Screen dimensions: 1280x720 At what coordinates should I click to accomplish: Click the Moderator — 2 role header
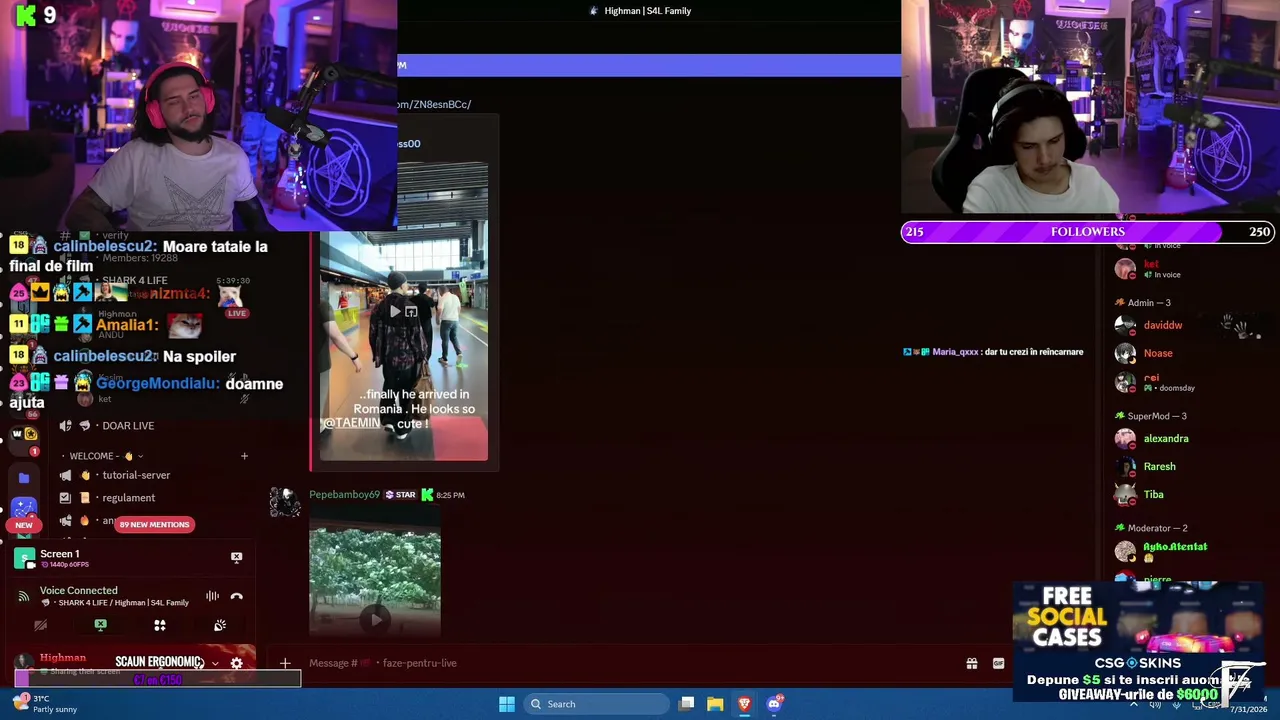[1157, 528]
